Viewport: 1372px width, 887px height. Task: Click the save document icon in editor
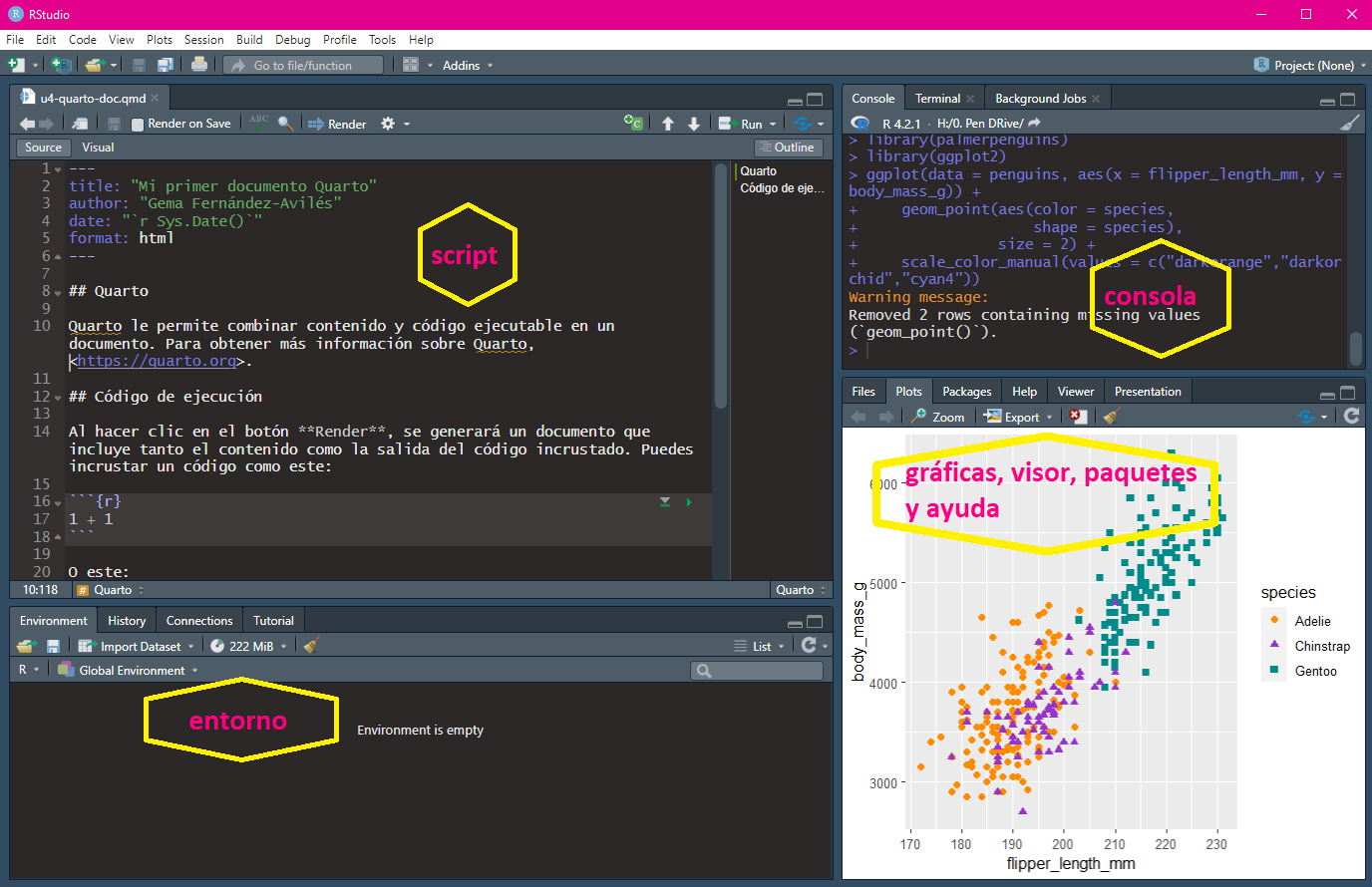pyautogui.click(x=114, y=124)
